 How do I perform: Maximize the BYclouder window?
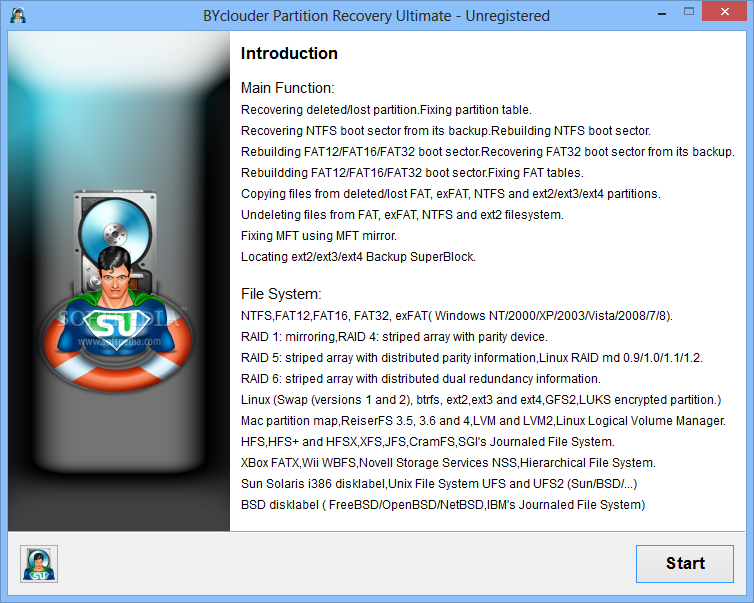tap(689, 12)
